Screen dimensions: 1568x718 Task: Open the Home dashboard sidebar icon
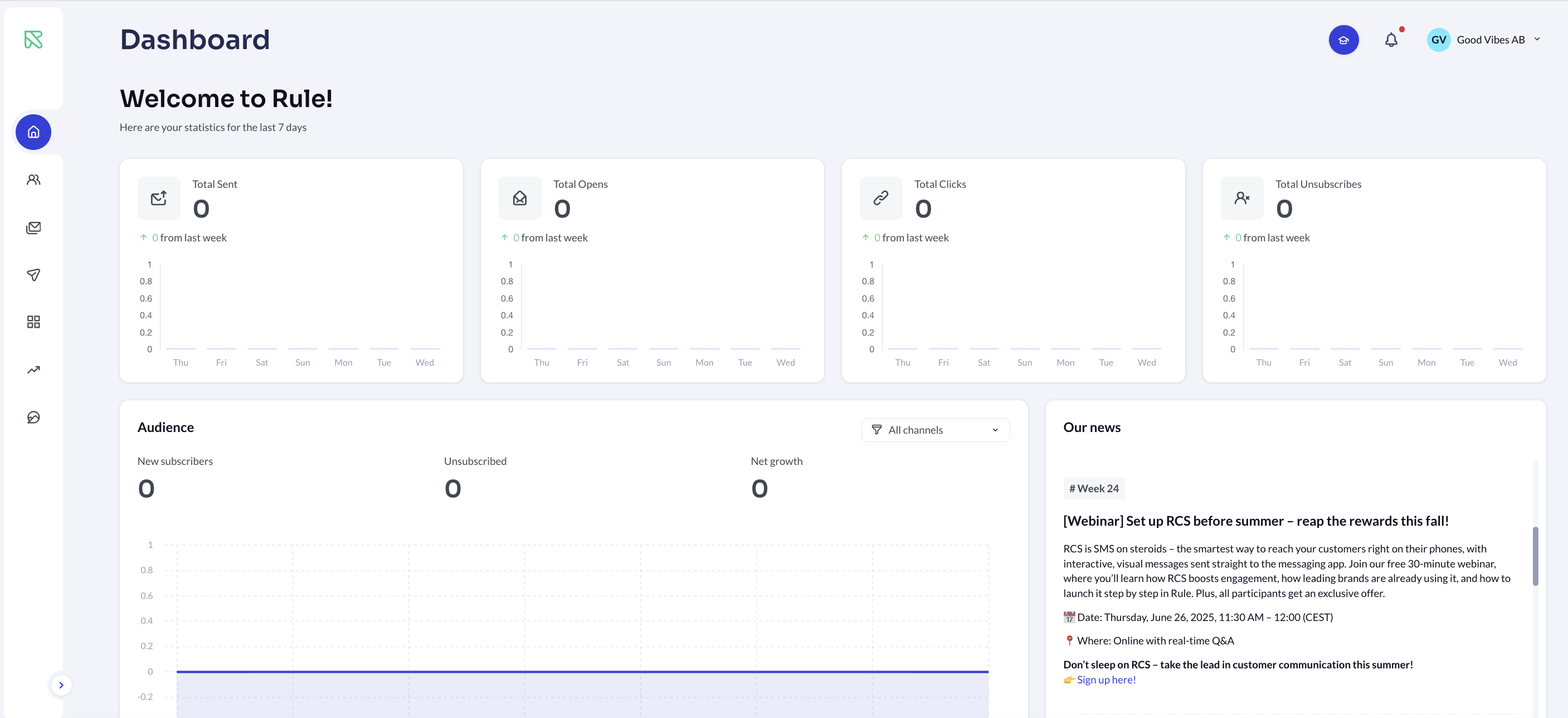[33, 132]
